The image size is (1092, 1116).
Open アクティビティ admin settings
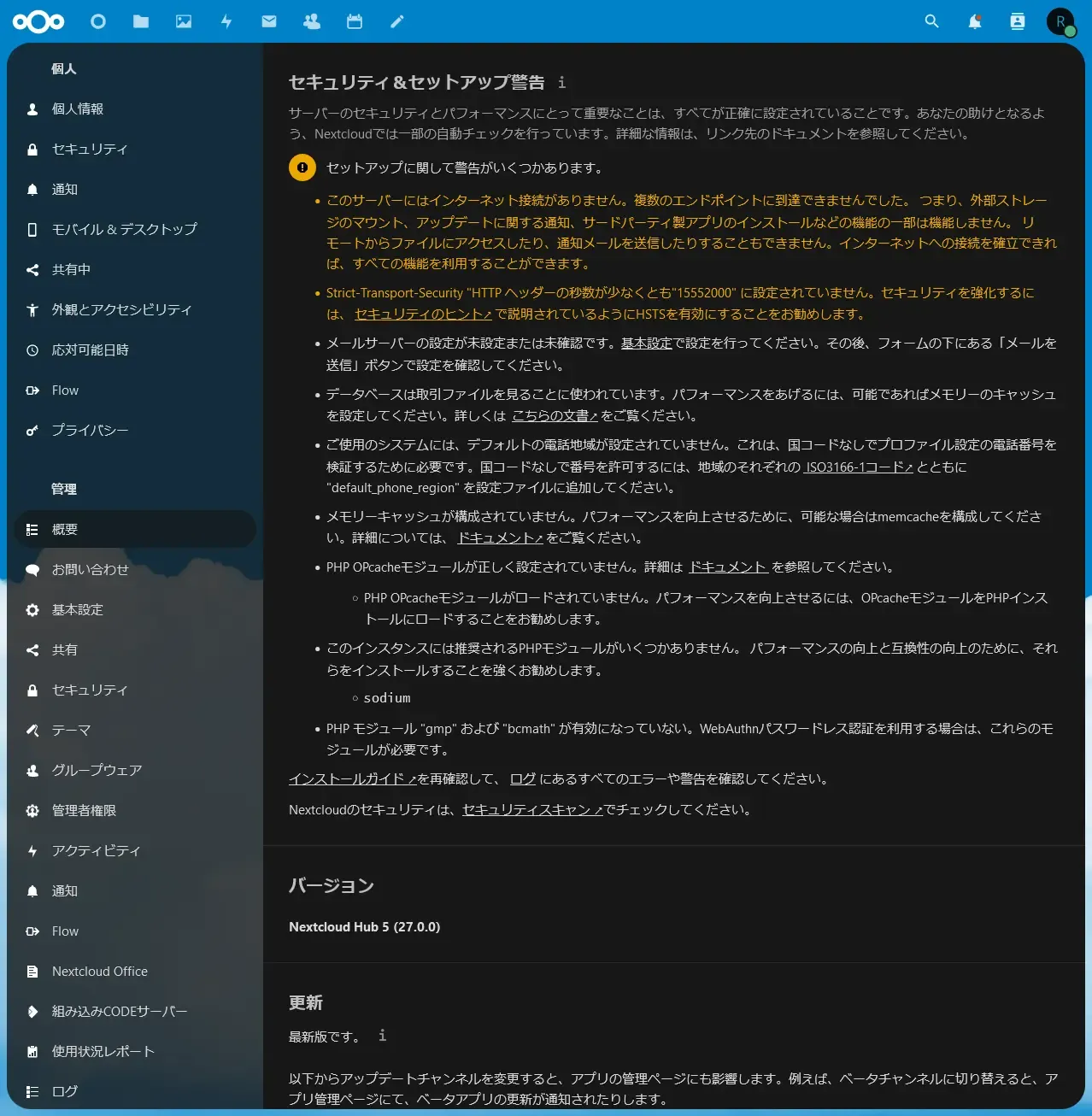click(135, 850)
